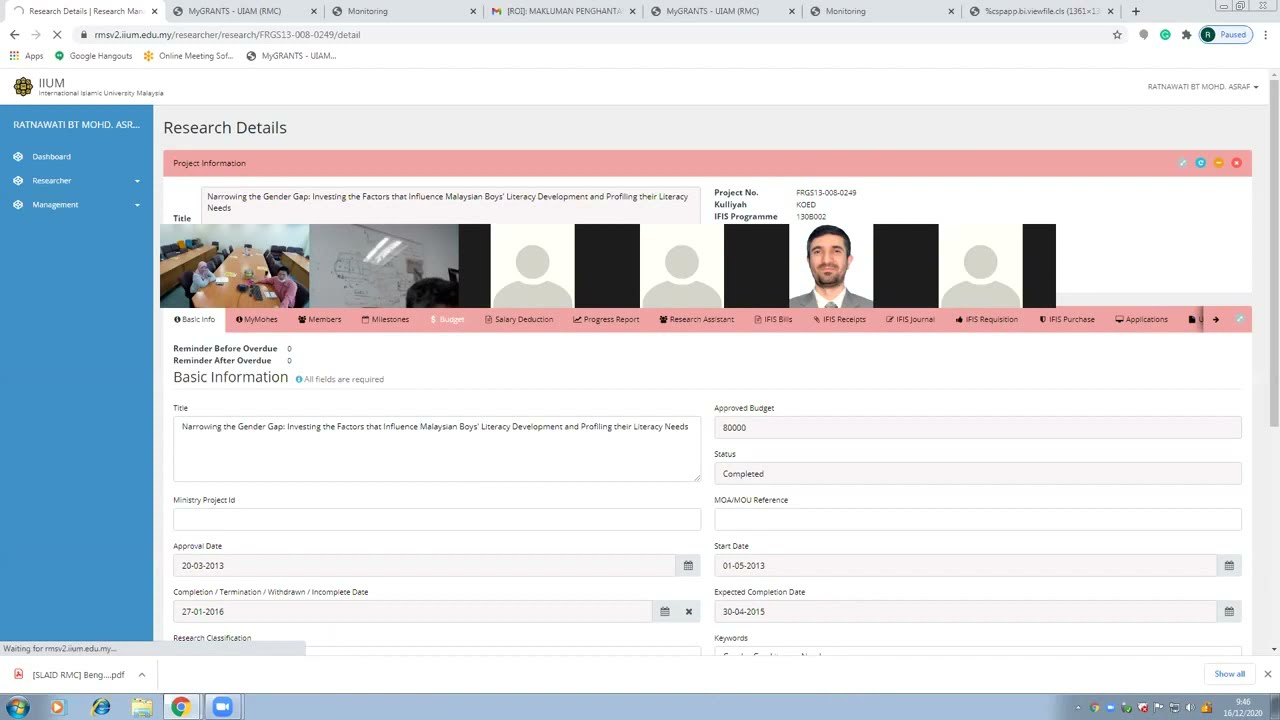The height and width of the screenshot is (720, 1280).
Task: Expand options for downloaded pdf chevron
Action: tap(141, 675)
